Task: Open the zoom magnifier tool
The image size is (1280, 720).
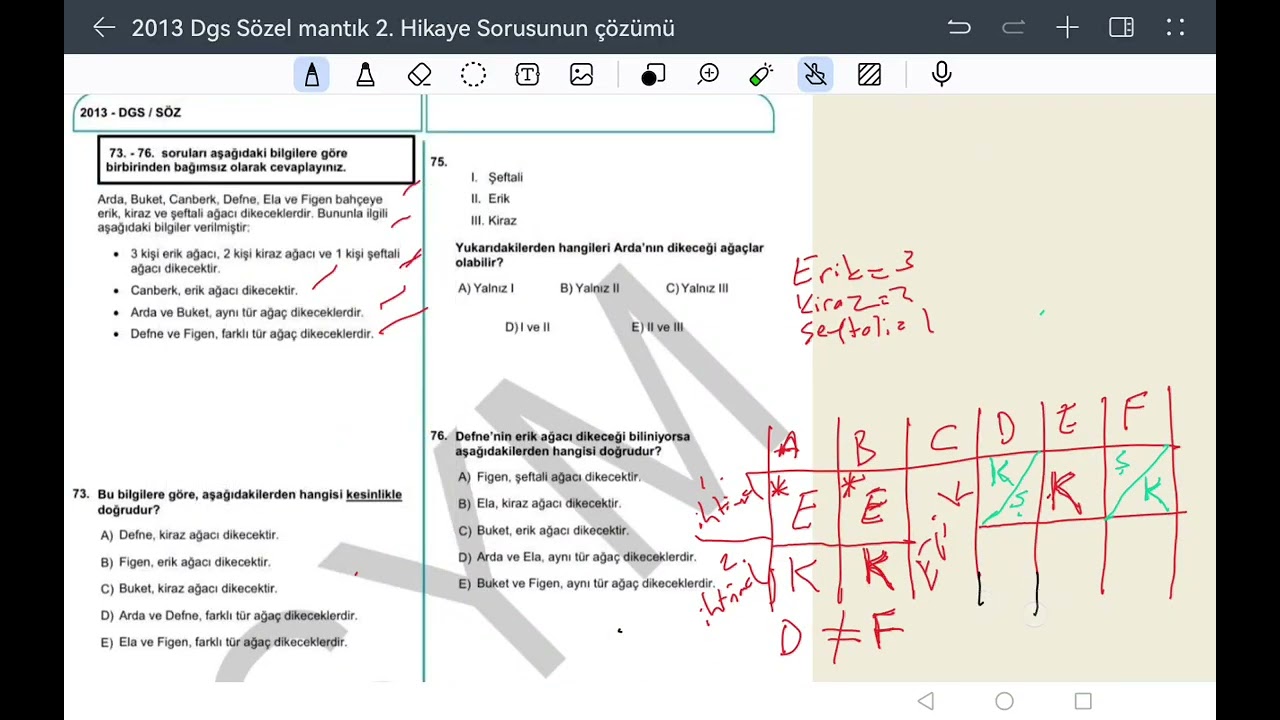Action: point(709,74)
